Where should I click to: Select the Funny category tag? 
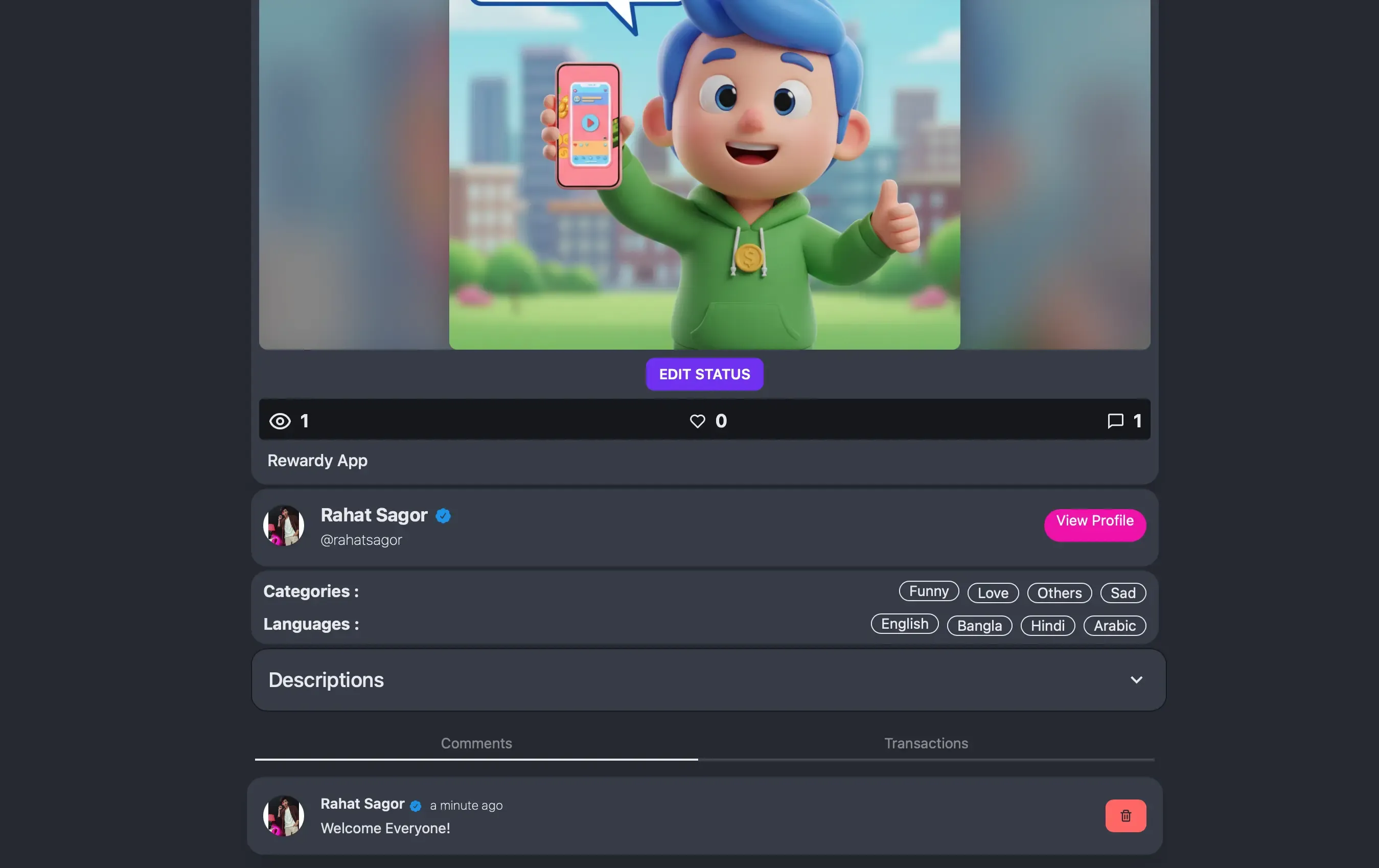coord(928,591)
